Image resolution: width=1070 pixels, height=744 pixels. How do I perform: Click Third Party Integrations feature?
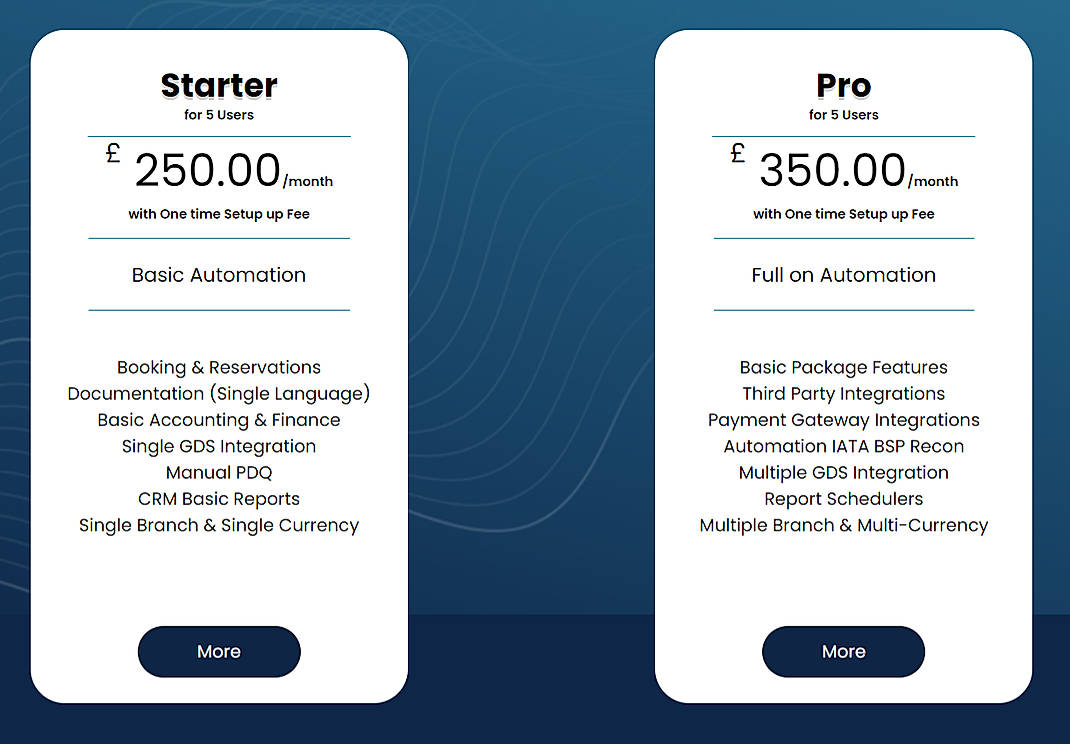click(843, 394)
